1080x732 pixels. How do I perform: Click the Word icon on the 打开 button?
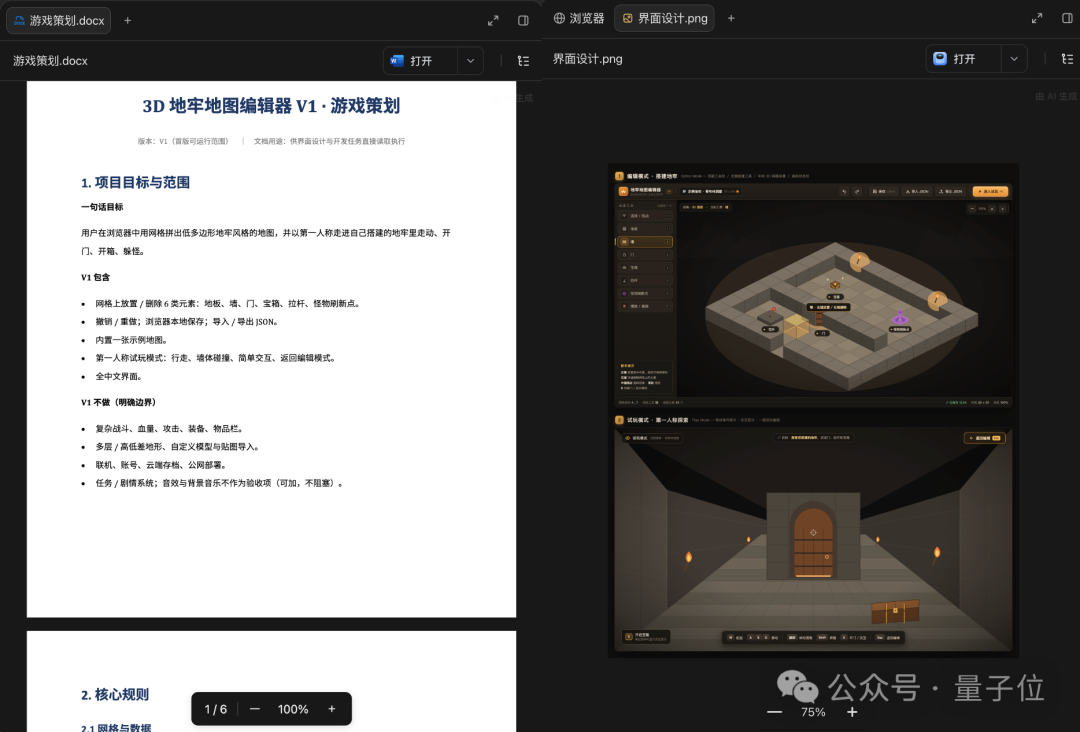[x=397, y=61]
